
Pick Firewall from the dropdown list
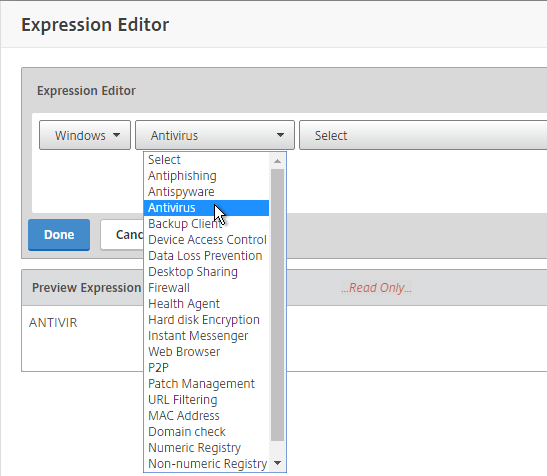click(207, 288)
